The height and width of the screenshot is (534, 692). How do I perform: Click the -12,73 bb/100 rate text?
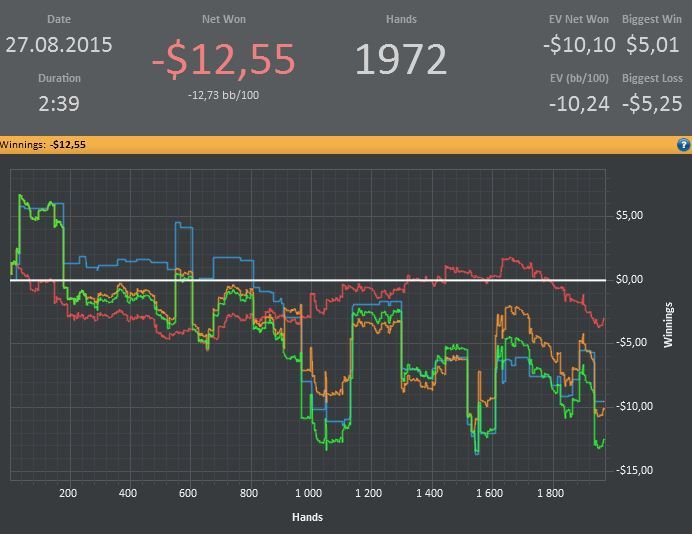click(223, 95)
